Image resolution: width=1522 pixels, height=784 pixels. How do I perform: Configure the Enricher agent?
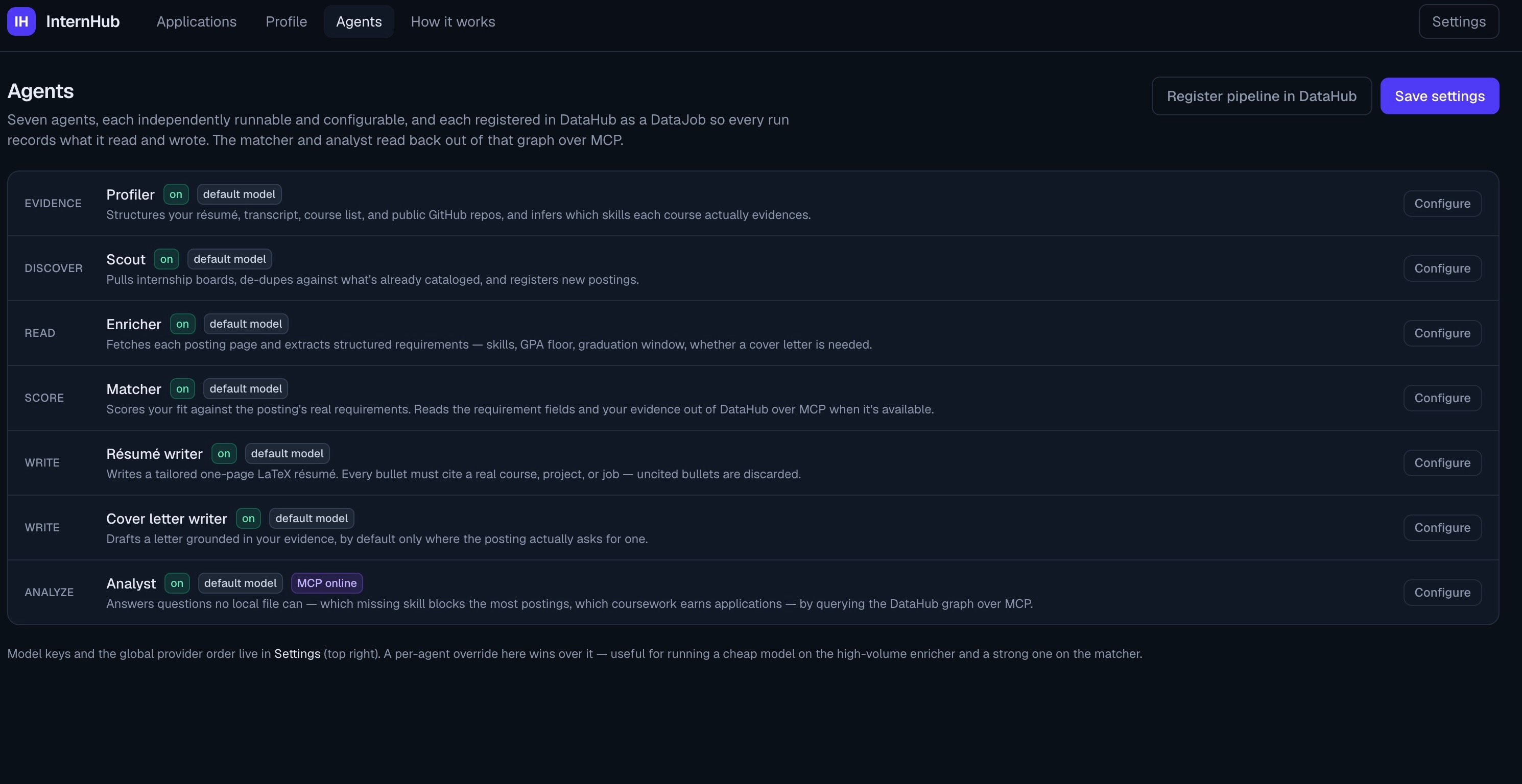click(1442, 333)
